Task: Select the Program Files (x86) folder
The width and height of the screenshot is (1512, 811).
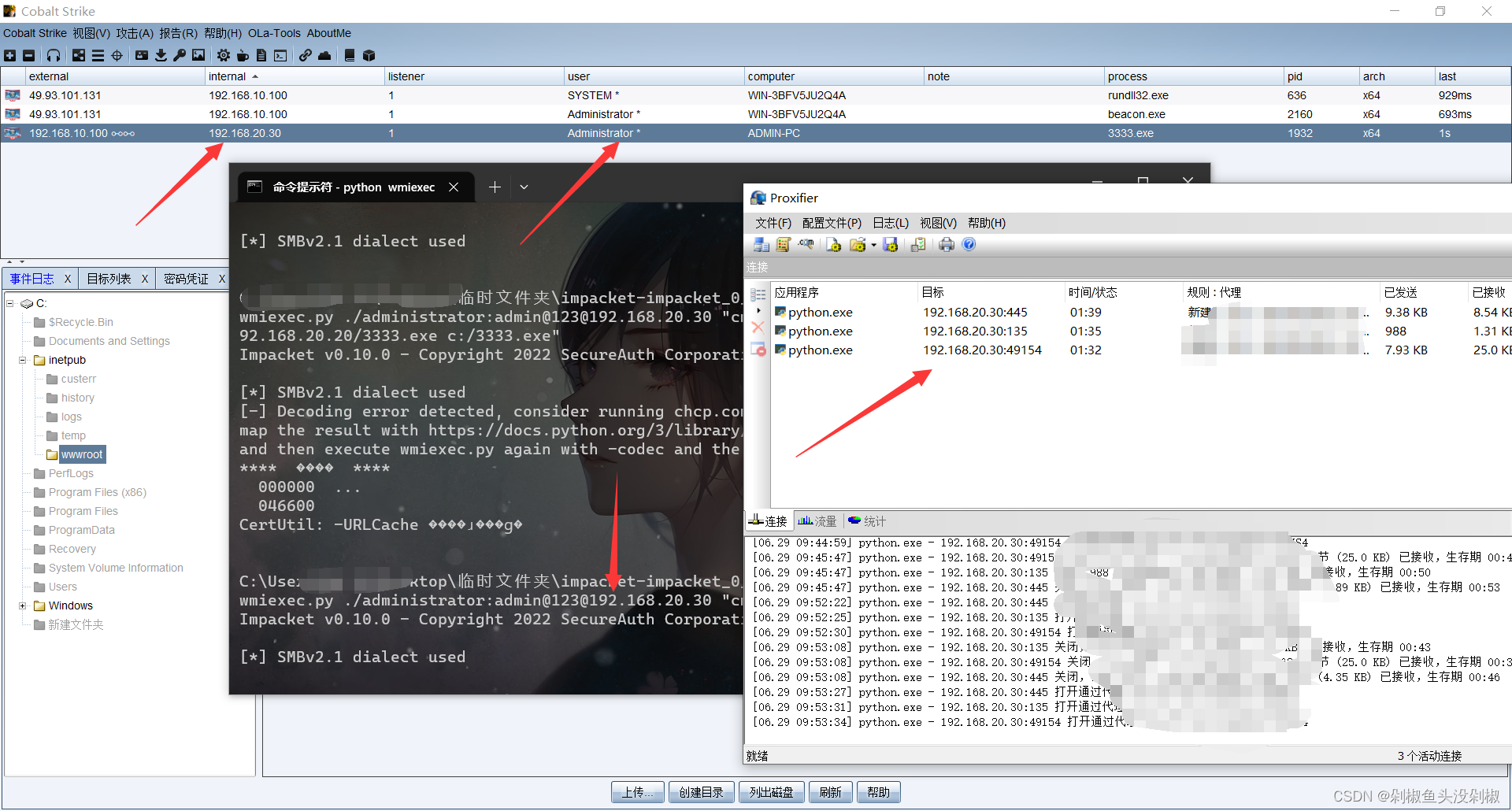Action: click(98, 492)
